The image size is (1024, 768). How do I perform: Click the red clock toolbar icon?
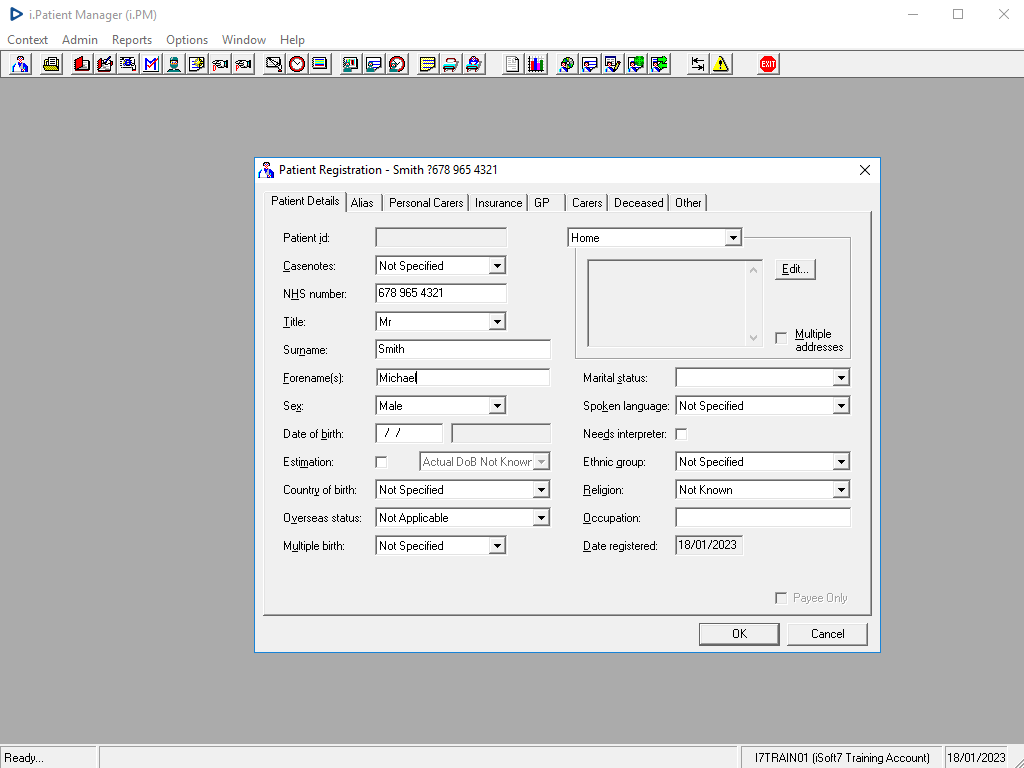tap(297, 64)
